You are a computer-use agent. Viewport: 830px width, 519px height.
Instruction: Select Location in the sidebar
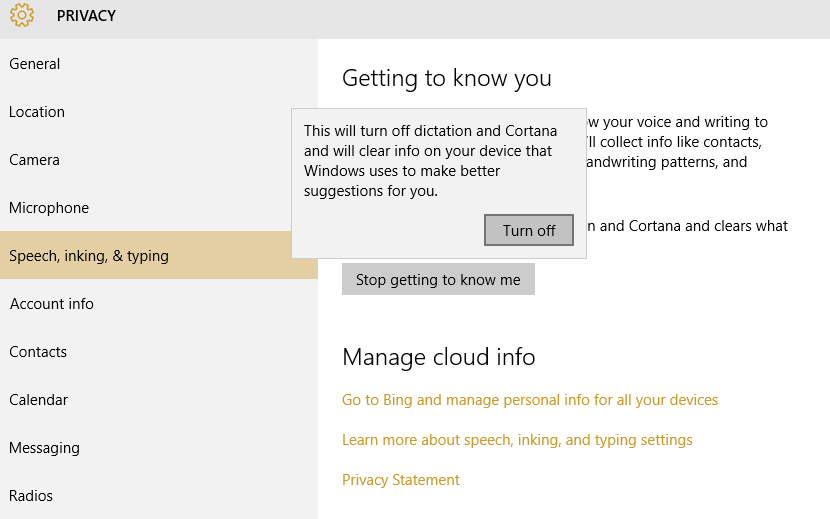tap(159, 112)
